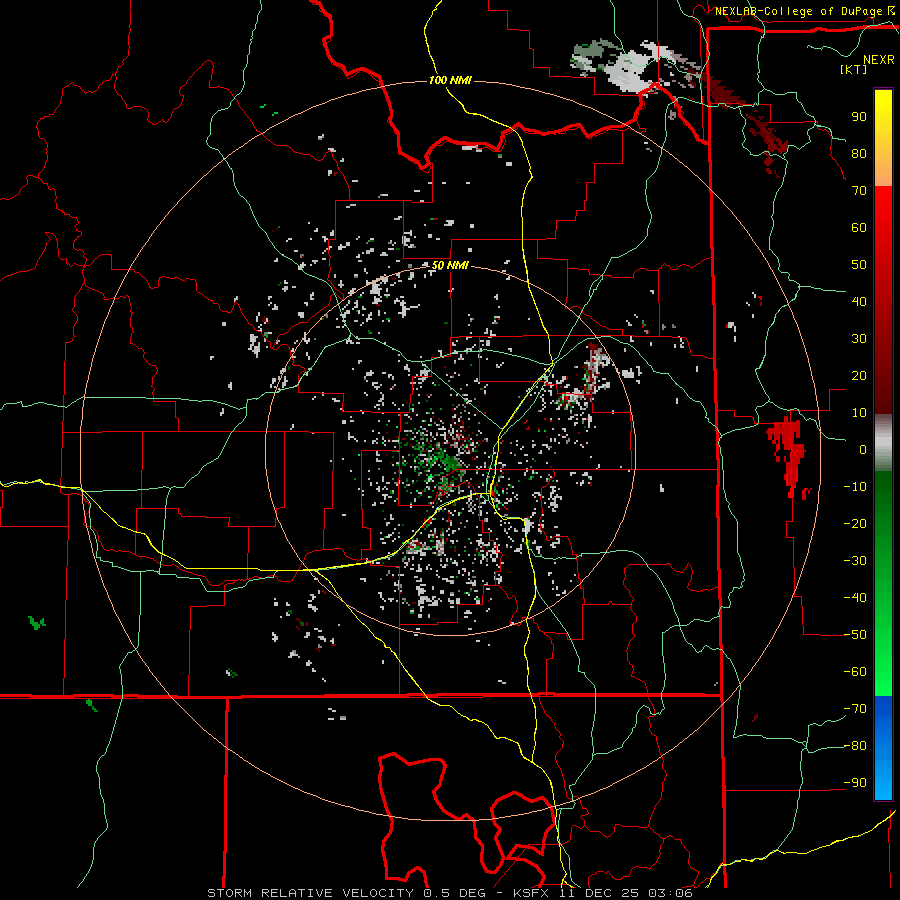900x900 pixels.
Task: Click the NEXLAB-College of DuPage credit text
Action: pyautogui.click(x=798, y=11)
